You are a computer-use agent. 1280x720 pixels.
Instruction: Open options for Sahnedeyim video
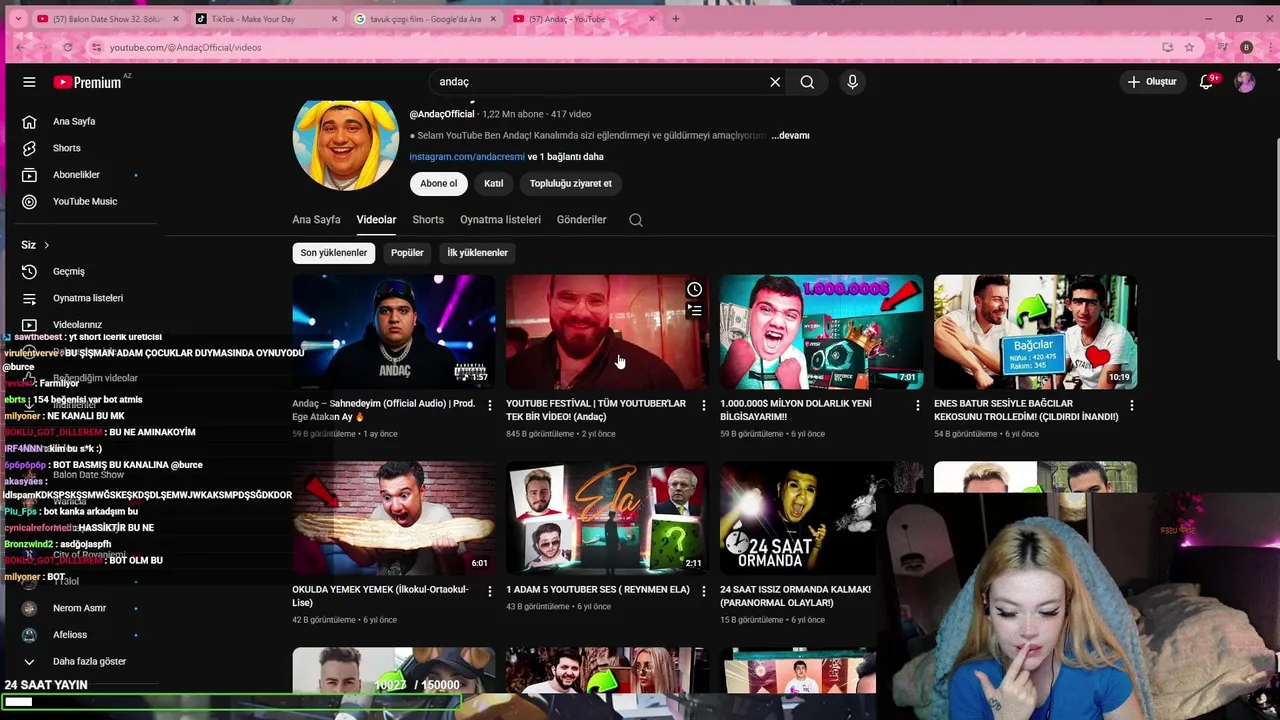[x=489, y=405]
